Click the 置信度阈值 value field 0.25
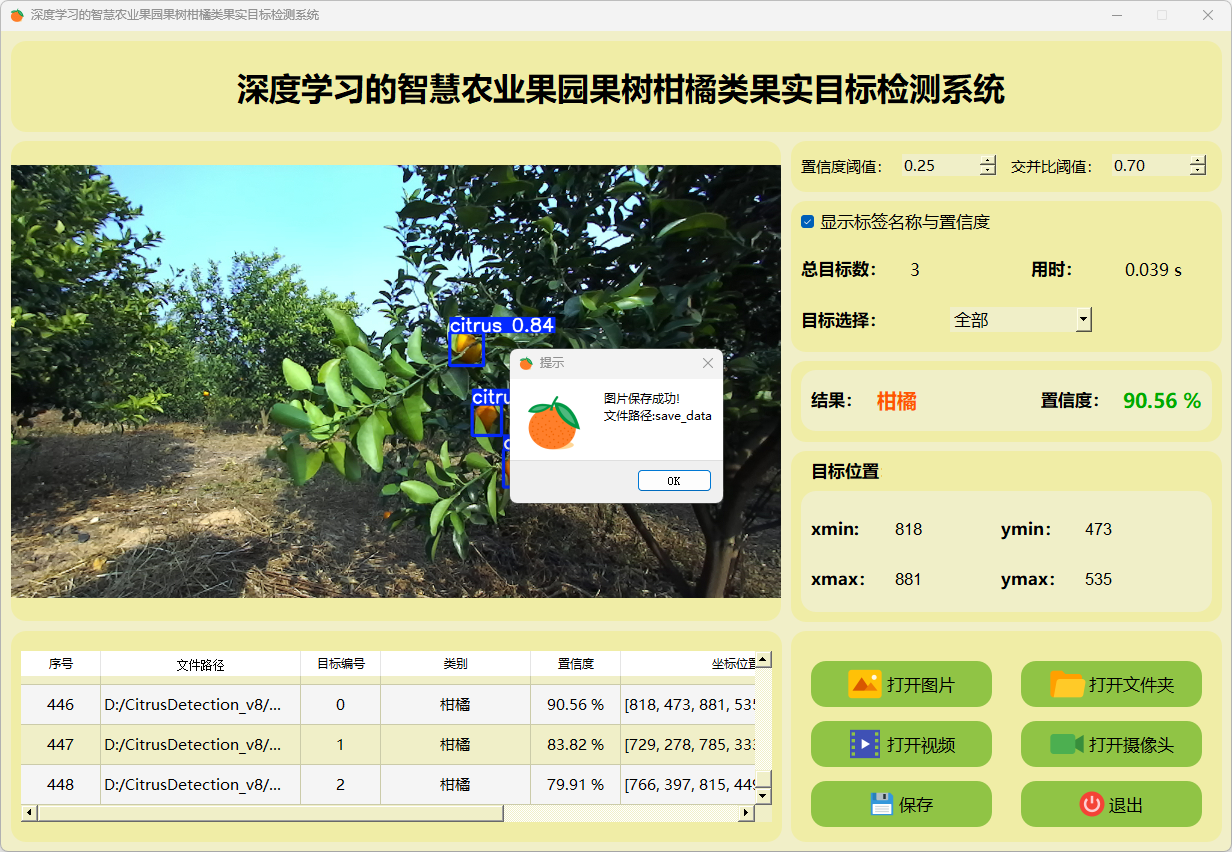Viewport: 1232px width, 852px height. pos(938,166)
